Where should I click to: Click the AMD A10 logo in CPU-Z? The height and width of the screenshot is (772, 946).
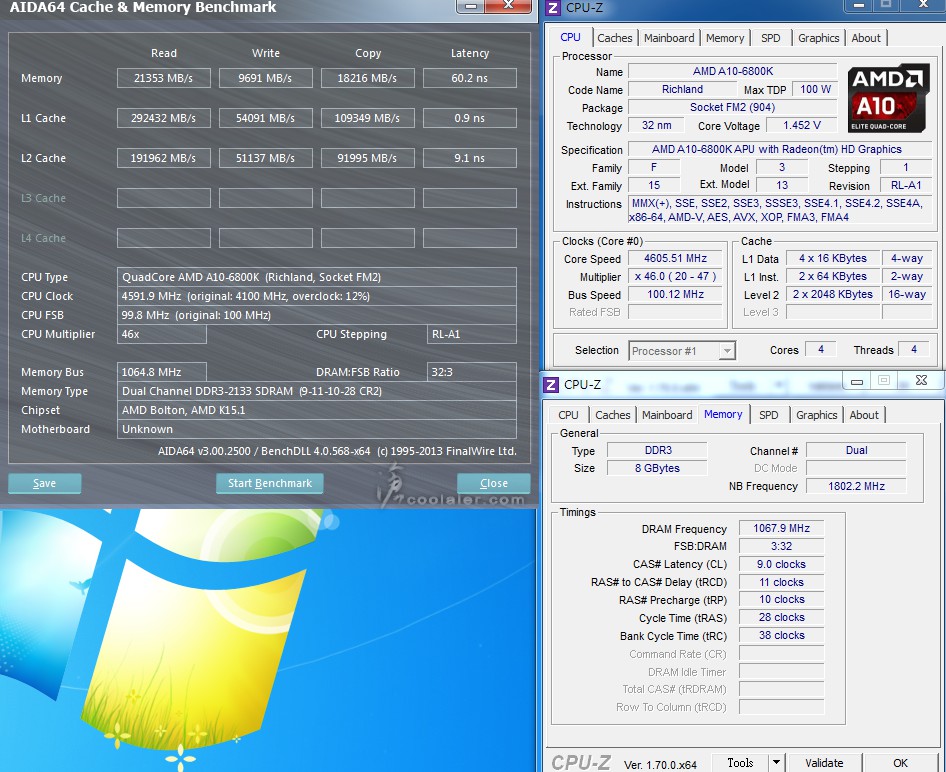889,98
